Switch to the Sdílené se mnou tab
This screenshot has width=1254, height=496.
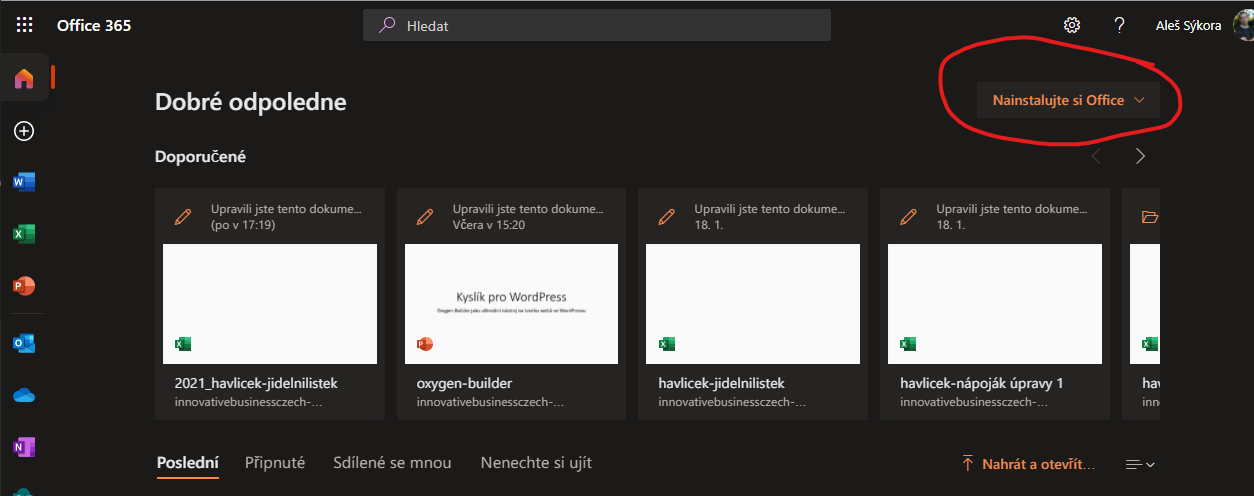pos(392,463)
